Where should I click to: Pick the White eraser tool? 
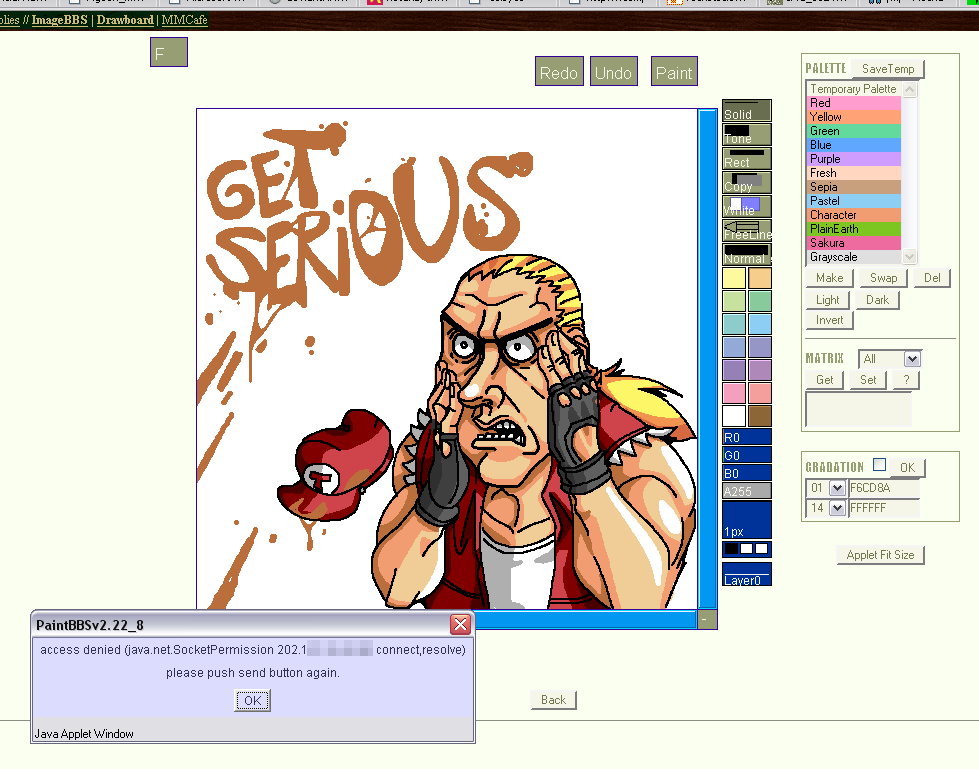(x=746, y=206)
